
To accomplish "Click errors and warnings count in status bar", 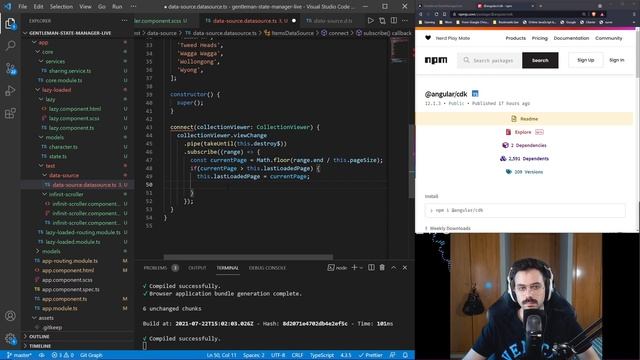I will point(62,355).
